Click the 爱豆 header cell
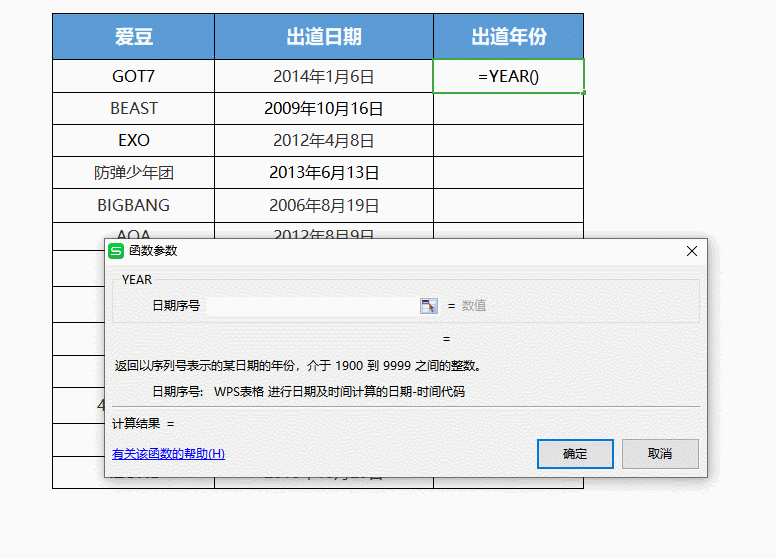The width and height of the screenshot is (776, 559). coord(133,37)
